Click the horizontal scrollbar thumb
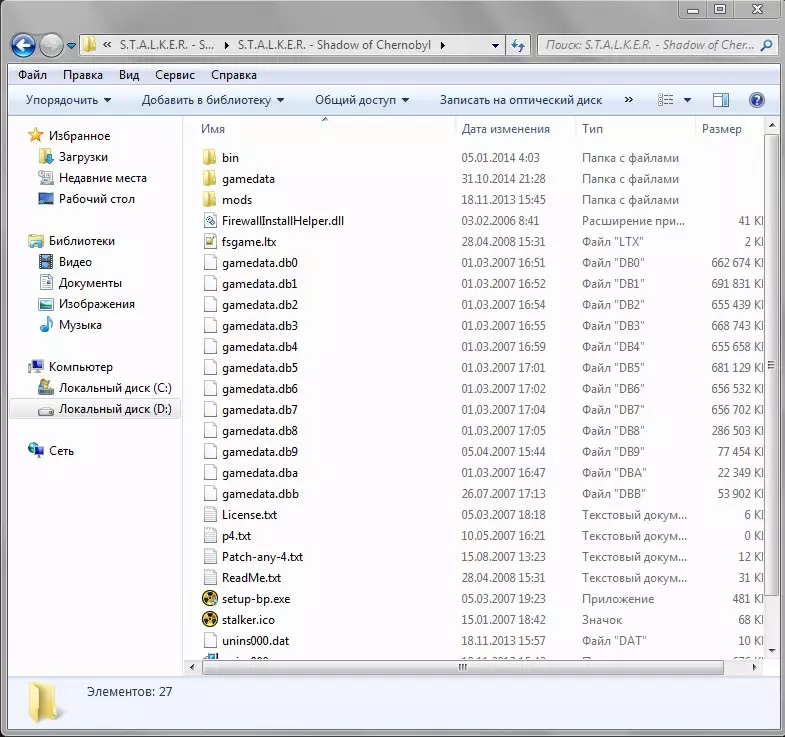This screenshot has width=785, height=737. (x=463, y=667)
